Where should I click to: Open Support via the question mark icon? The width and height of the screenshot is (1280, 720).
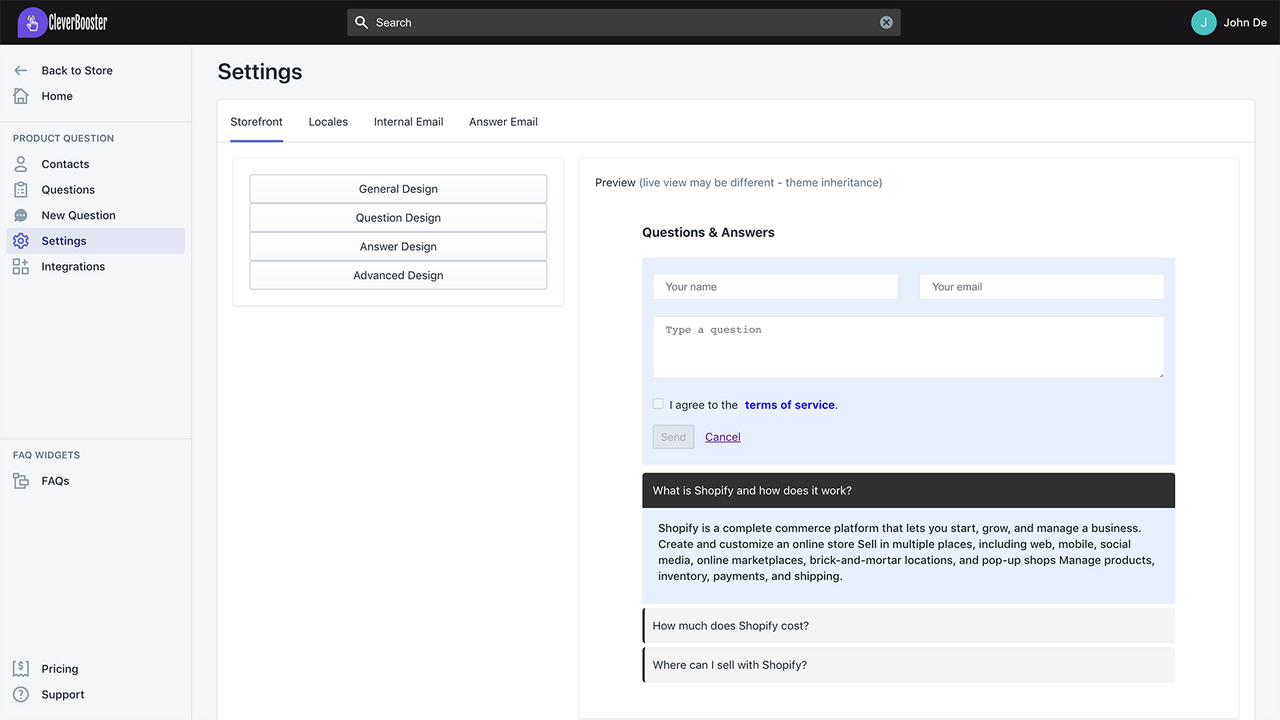pos(20,694)
